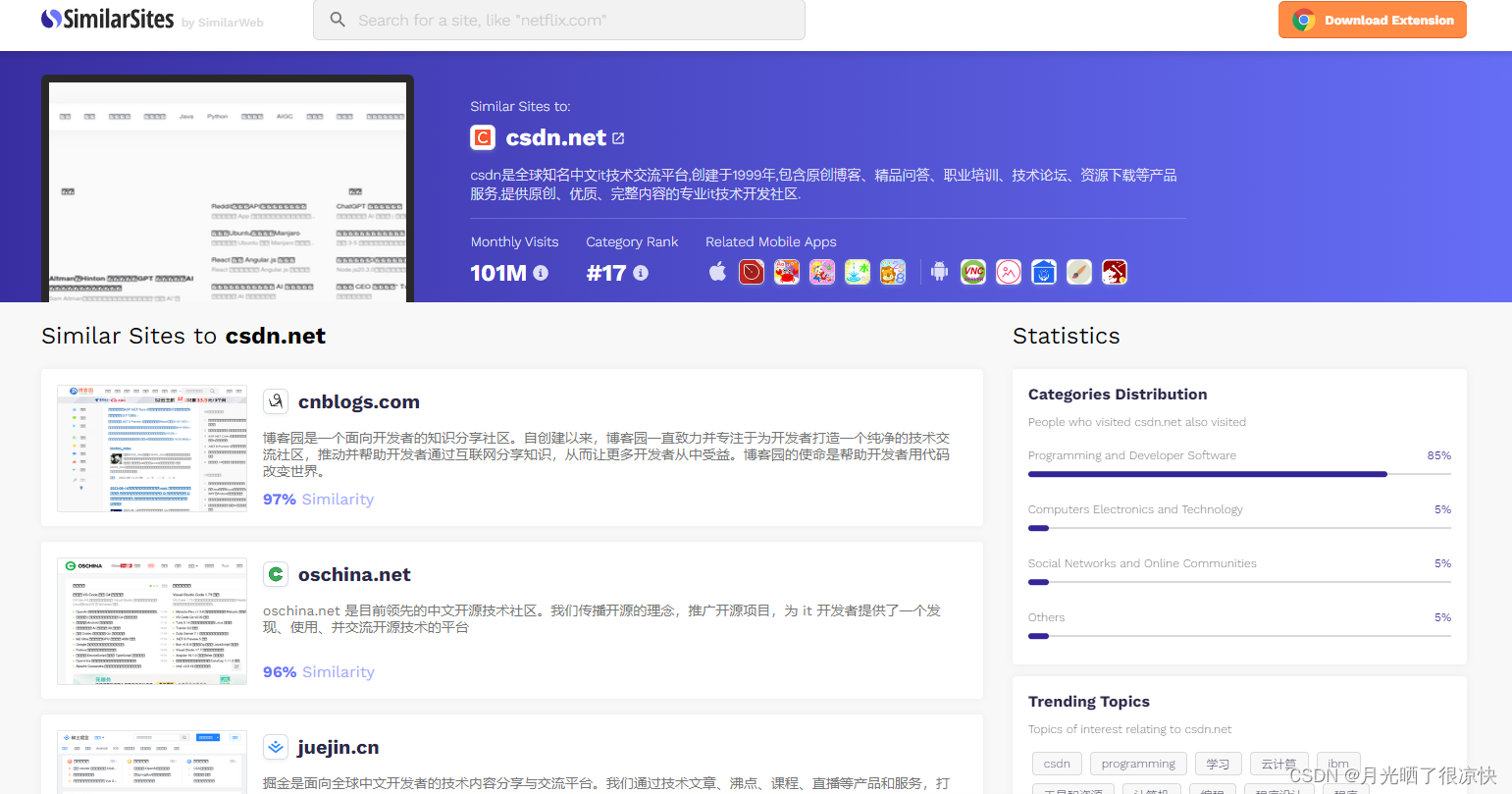Viewport: 1512px width, 794px height.
Task: Open the pink picture Android app icon
Action: (1009, 272)
